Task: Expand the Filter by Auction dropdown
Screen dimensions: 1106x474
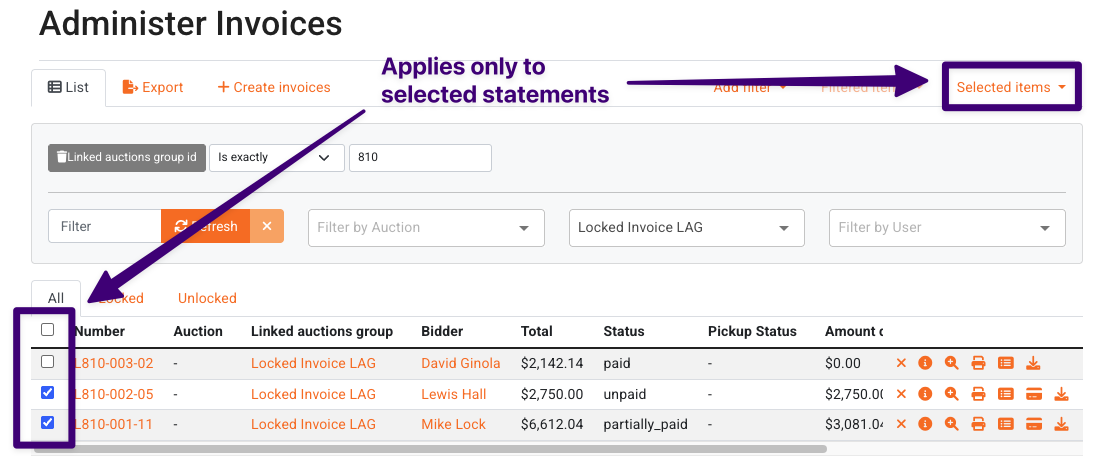Action: [426, 228]
